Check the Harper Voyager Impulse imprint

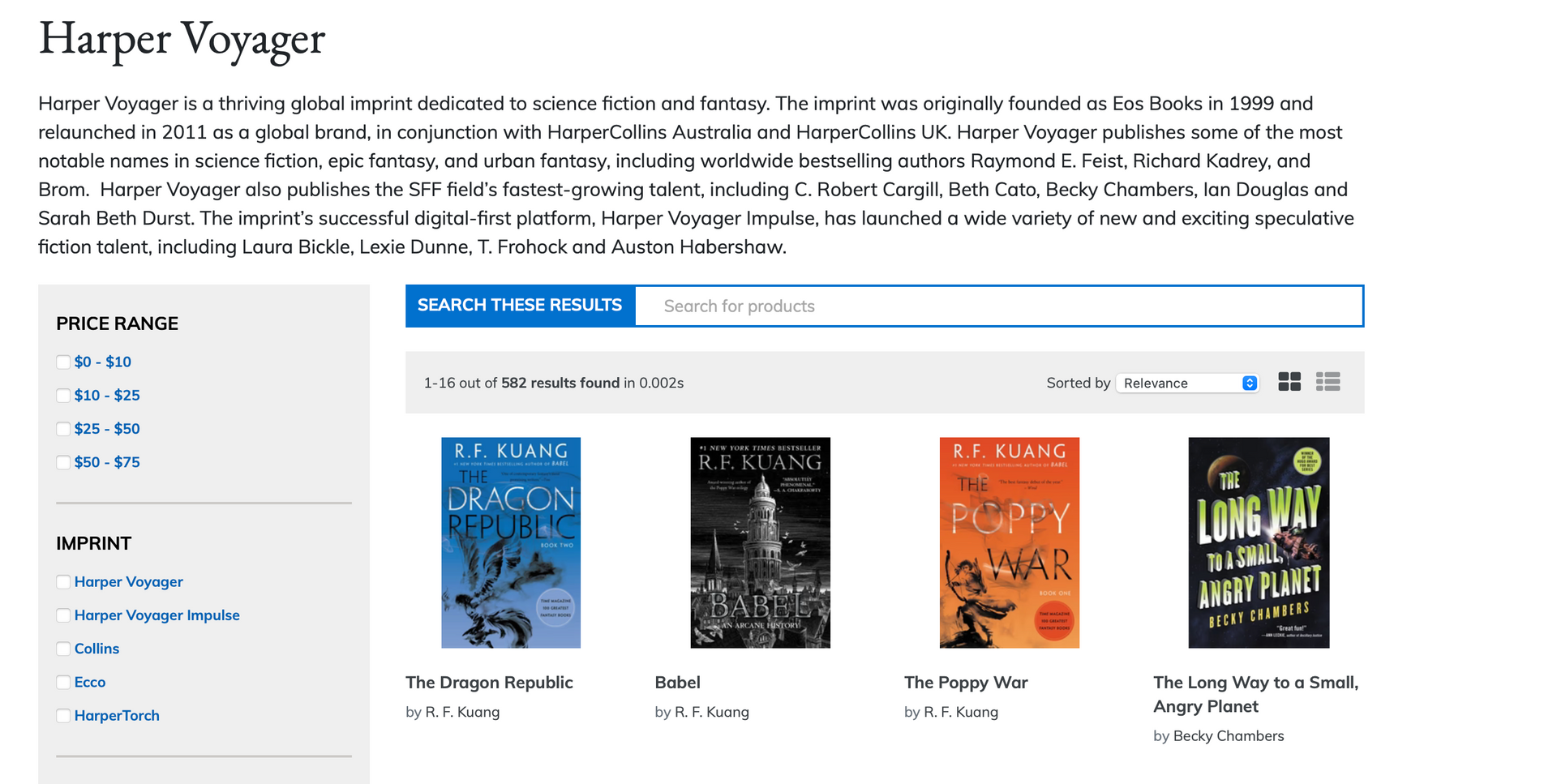(63, 615)
